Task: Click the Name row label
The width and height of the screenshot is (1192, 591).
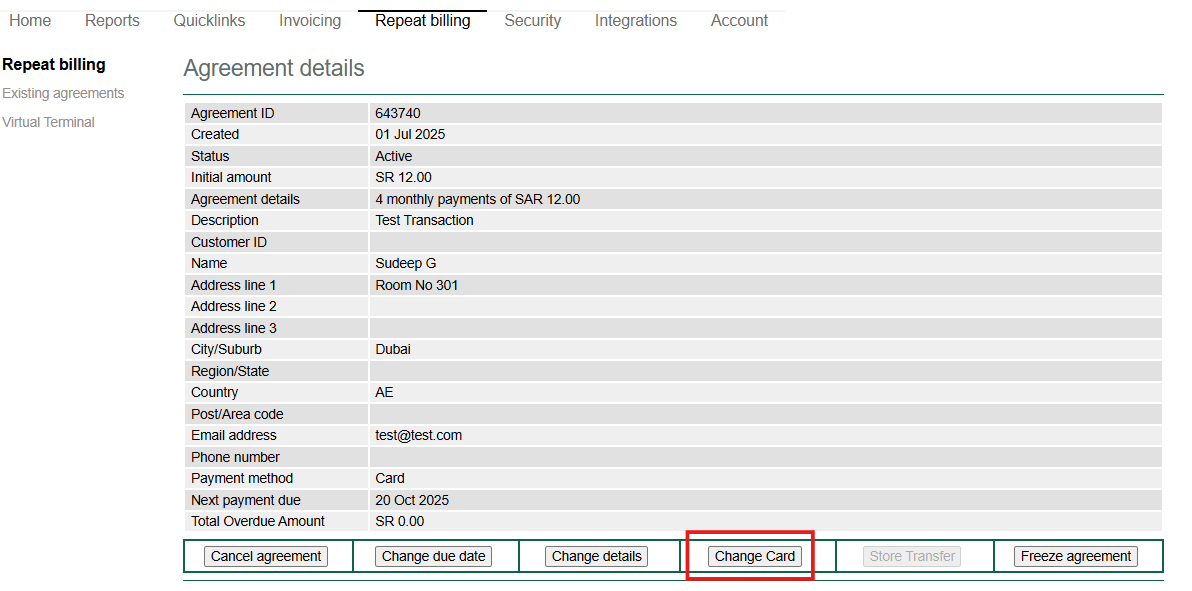Action: click(209, 263)
